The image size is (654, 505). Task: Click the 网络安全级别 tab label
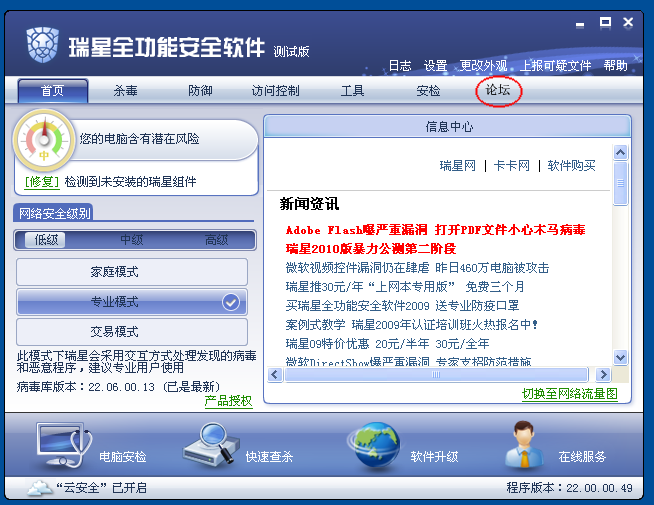[53, 213]
